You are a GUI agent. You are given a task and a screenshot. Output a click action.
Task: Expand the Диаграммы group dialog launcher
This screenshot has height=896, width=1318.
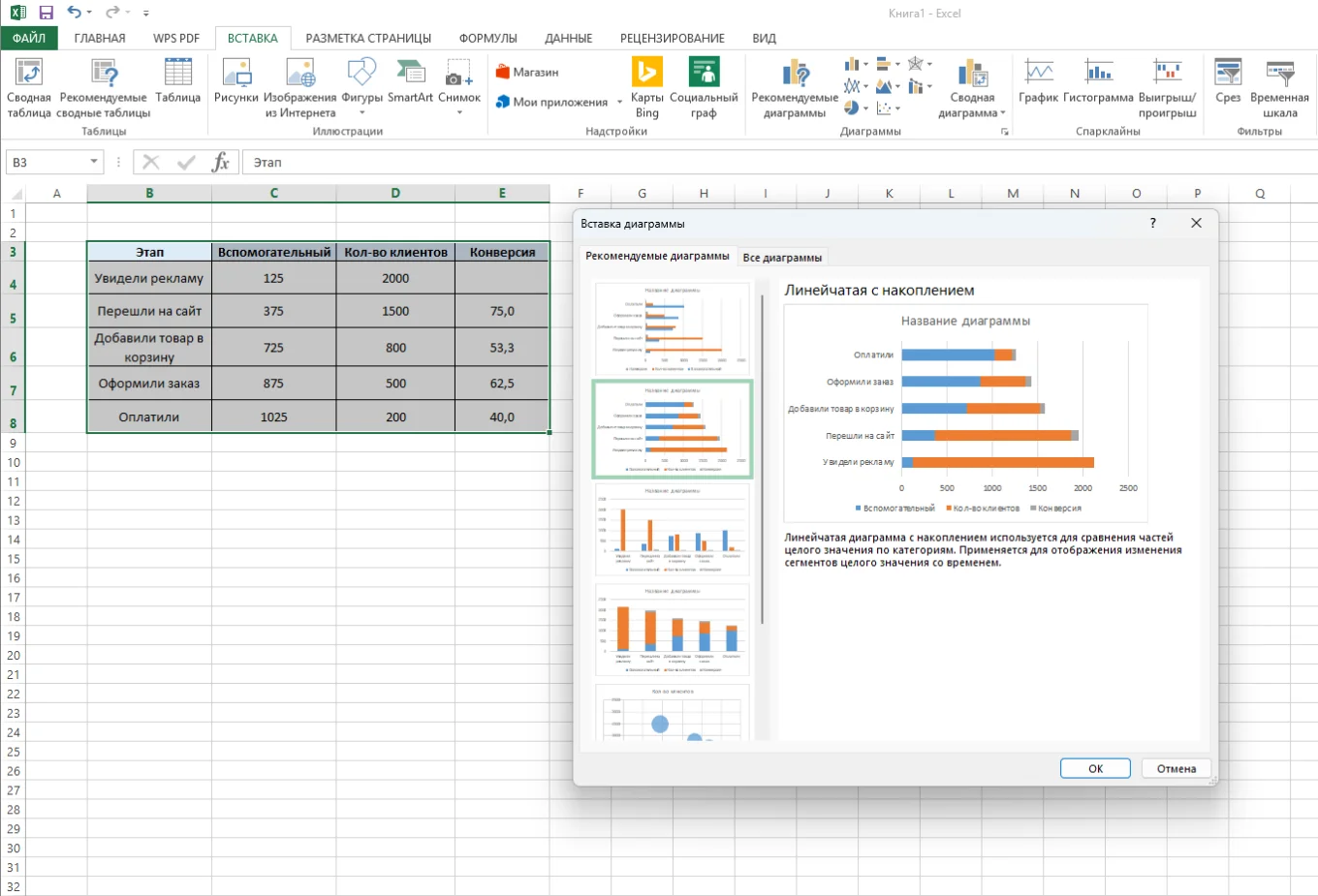pos(1004,131)
